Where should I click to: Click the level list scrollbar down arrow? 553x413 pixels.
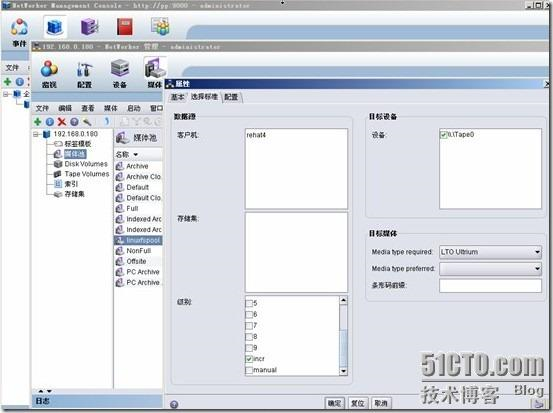(344, 371)
